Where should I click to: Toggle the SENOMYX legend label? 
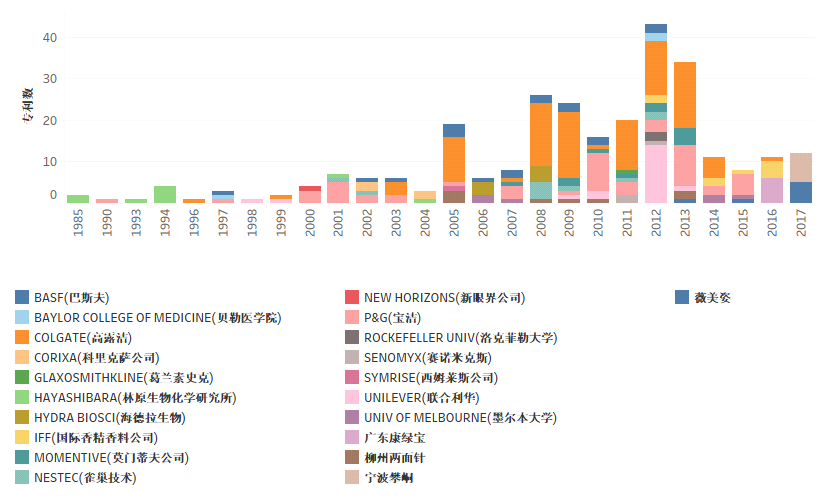(441, 357)
